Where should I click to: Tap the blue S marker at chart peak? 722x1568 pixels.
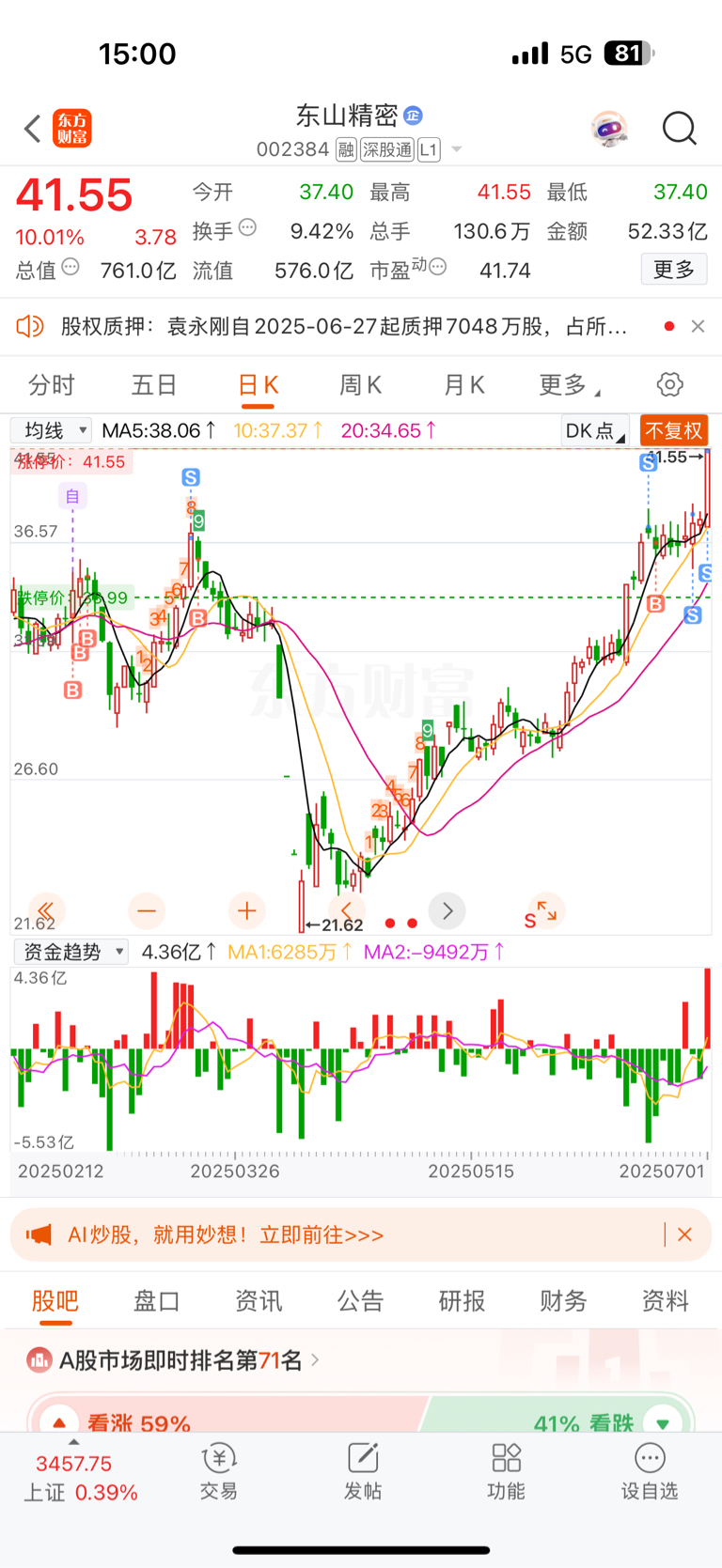(x=191, y=477)
